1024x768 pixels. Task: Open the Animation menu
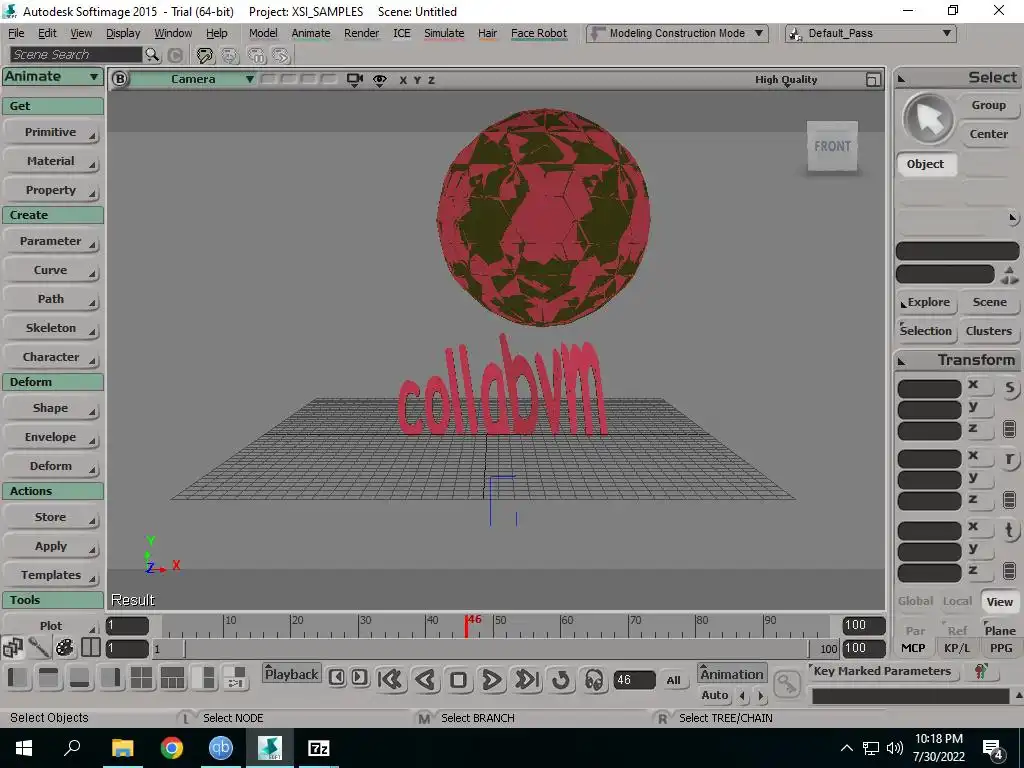click(731, 674)
